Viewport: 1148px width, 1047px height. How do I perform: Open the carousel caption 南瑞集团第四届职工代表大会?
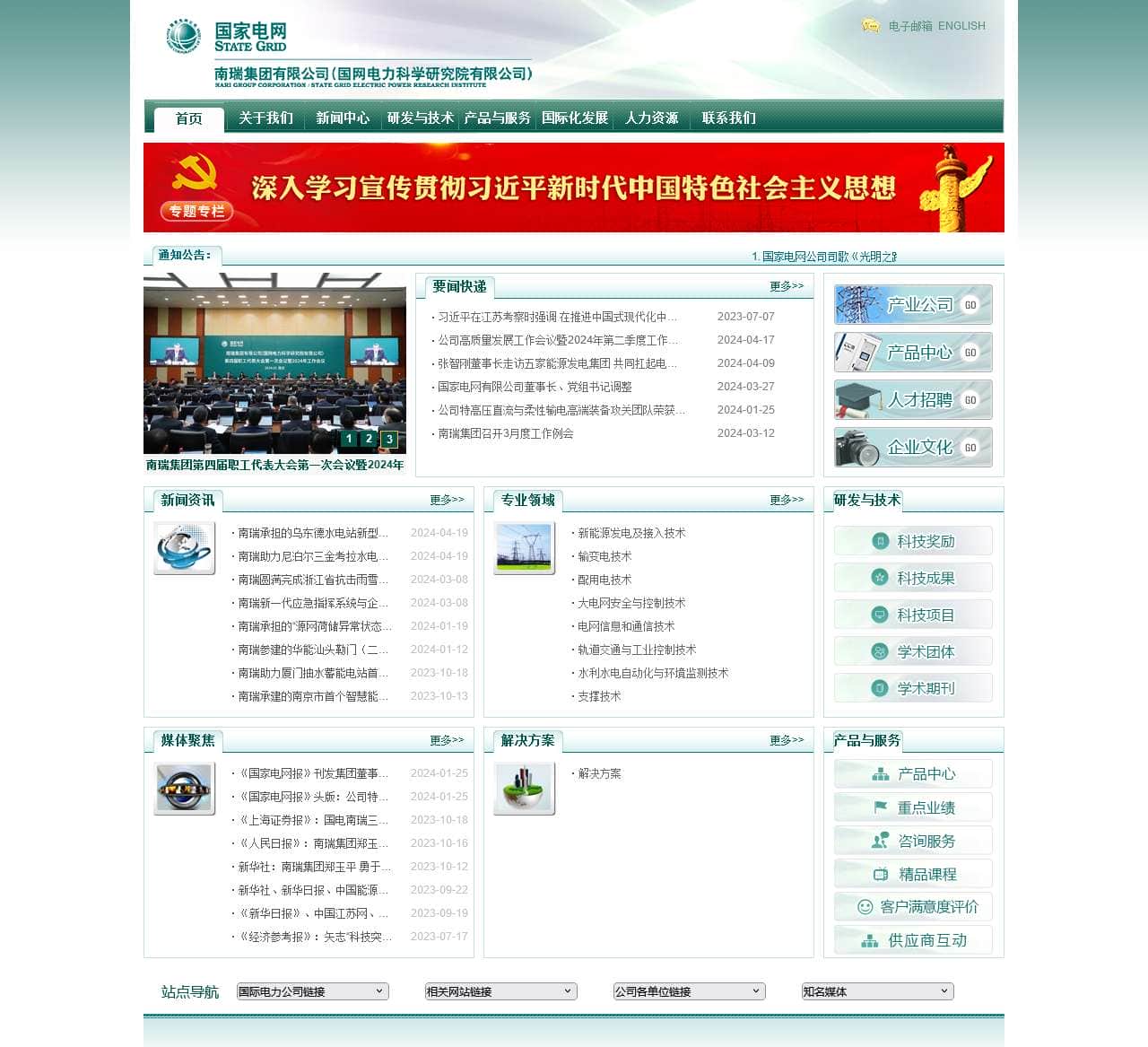274,465
